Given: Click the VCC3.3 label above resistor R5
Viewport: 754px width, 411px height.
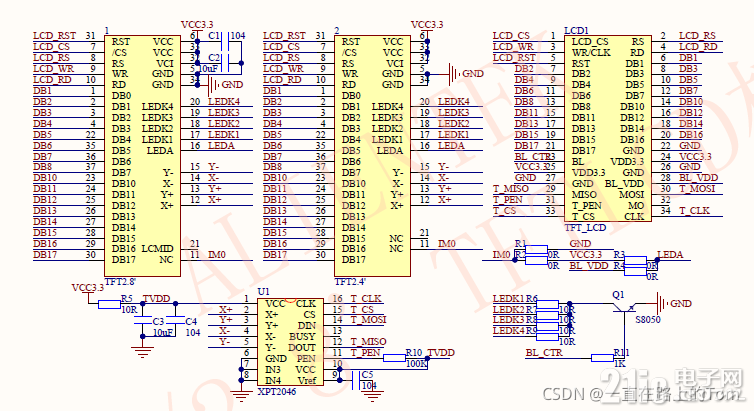Looking at the screenshot, I should pos(88,288).
